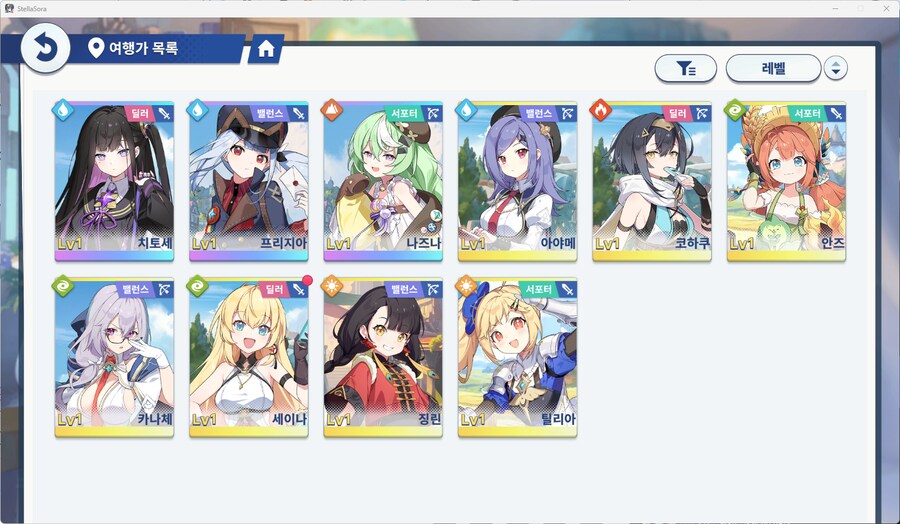Click bow weapon icon on 아야메 card
Viewport: 900px width, 524px height.
pyautogui.click(x=567, y=114)
